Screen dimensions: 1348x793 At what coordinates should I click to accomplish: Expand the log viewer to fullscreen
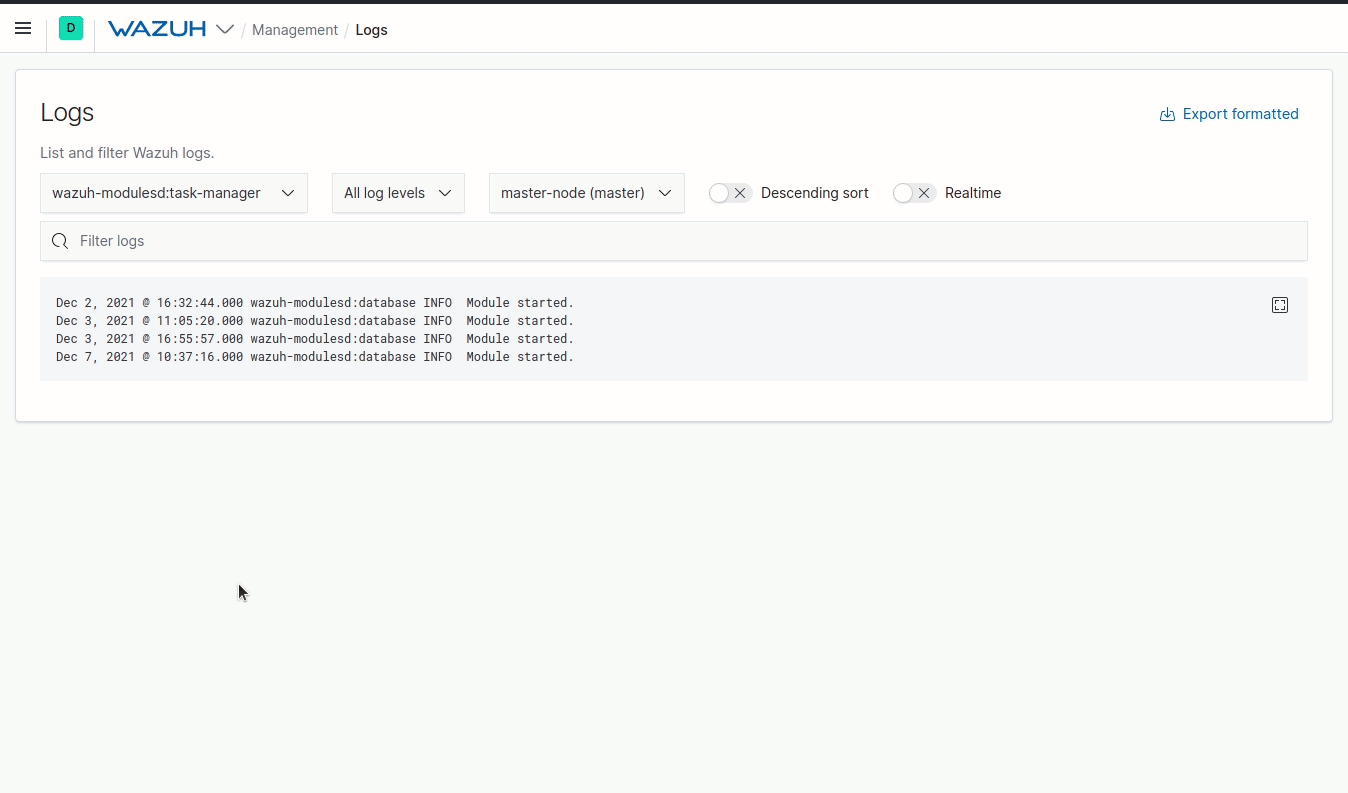(x=1280, y=304)
